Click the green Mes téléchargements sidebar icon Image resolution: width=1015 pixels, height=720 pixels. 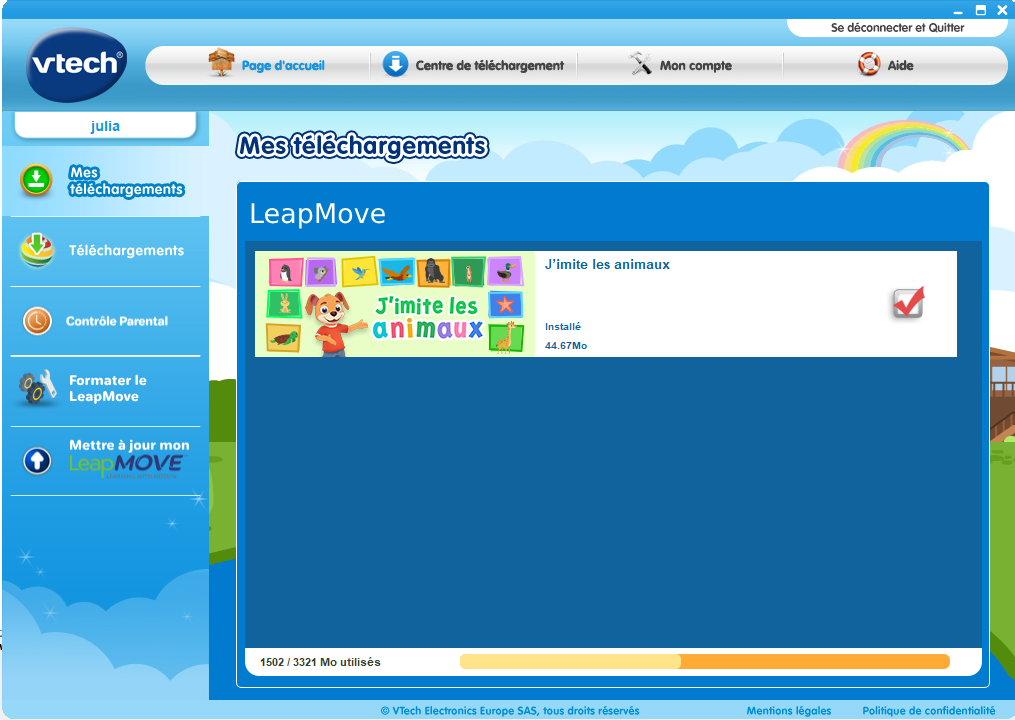click(36, 180)
